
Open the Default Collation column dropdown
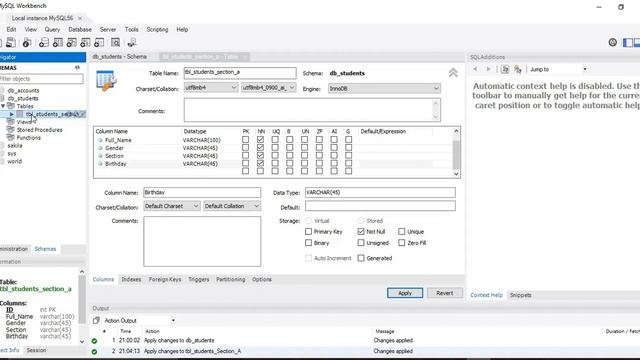[232, 206]
